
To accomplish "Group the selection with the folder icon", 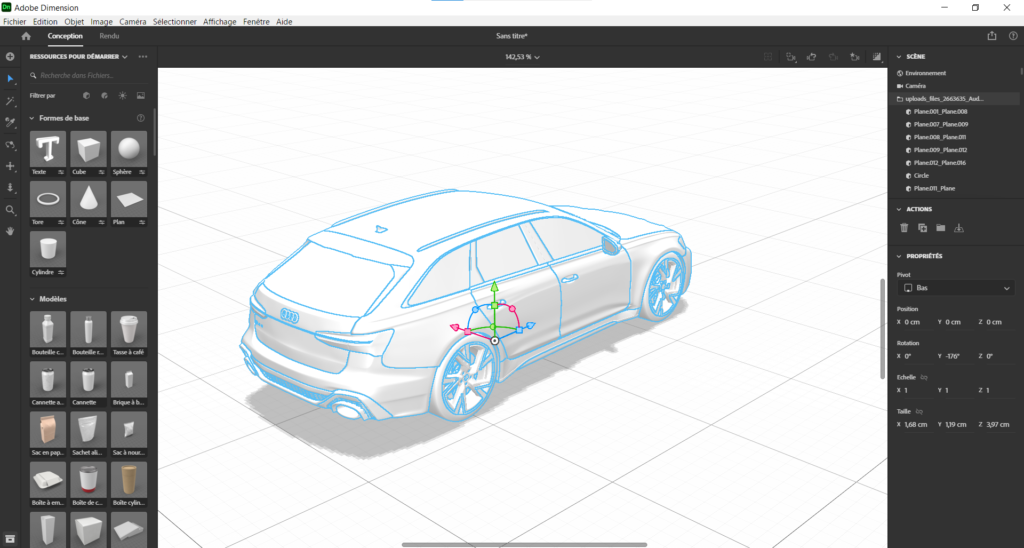I will point(940,228).
